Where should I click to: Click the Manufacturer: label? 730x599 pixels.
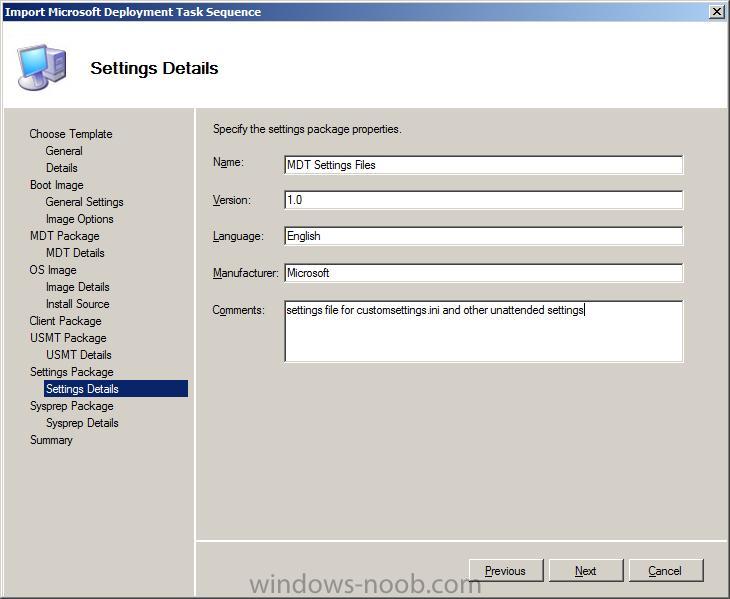(x=245, y=273)
